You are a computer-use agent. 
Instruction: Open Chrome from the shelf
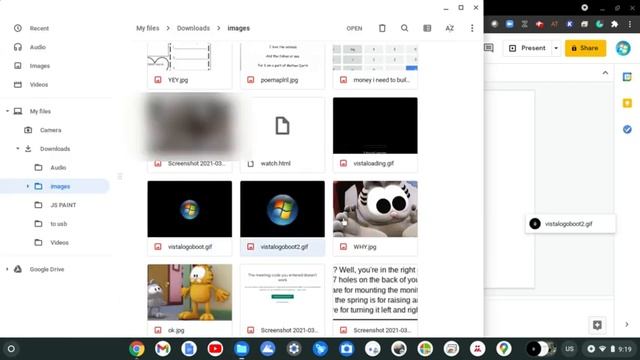[136, 349]
